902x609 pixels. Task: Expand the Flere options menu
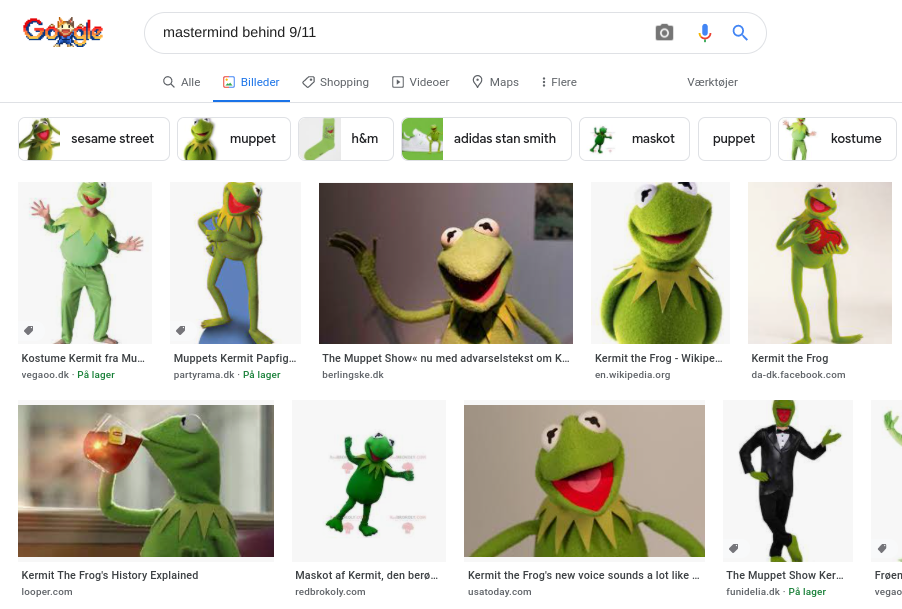[557, 82]
